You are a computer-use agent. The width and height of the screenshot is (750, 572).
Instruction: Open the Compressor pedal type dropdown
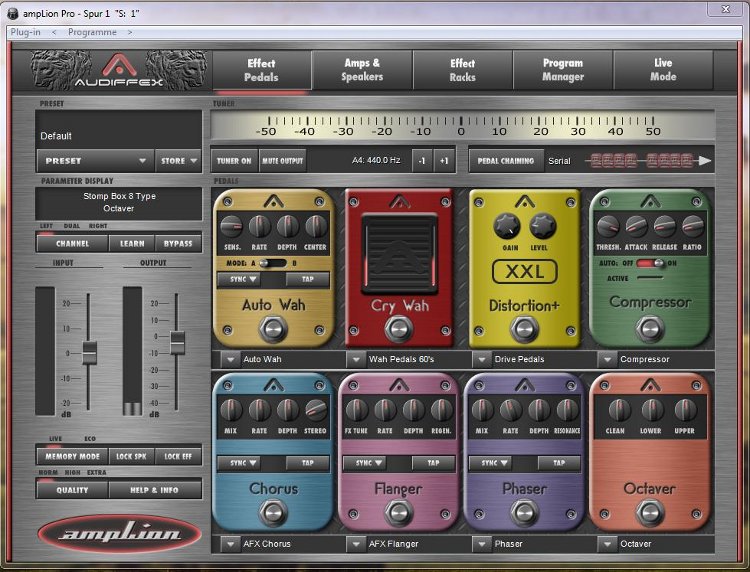607,359
